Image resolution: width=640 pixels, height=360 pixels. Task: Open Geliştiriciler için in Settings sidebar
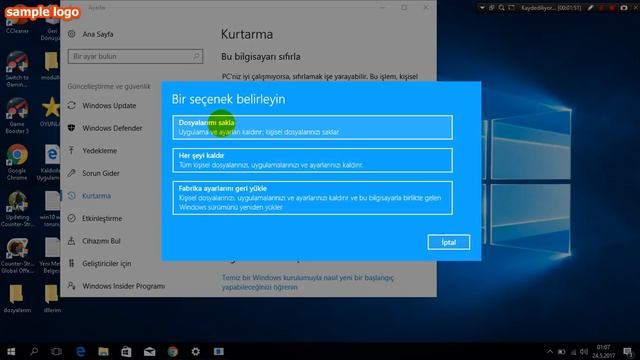[107, 263]
